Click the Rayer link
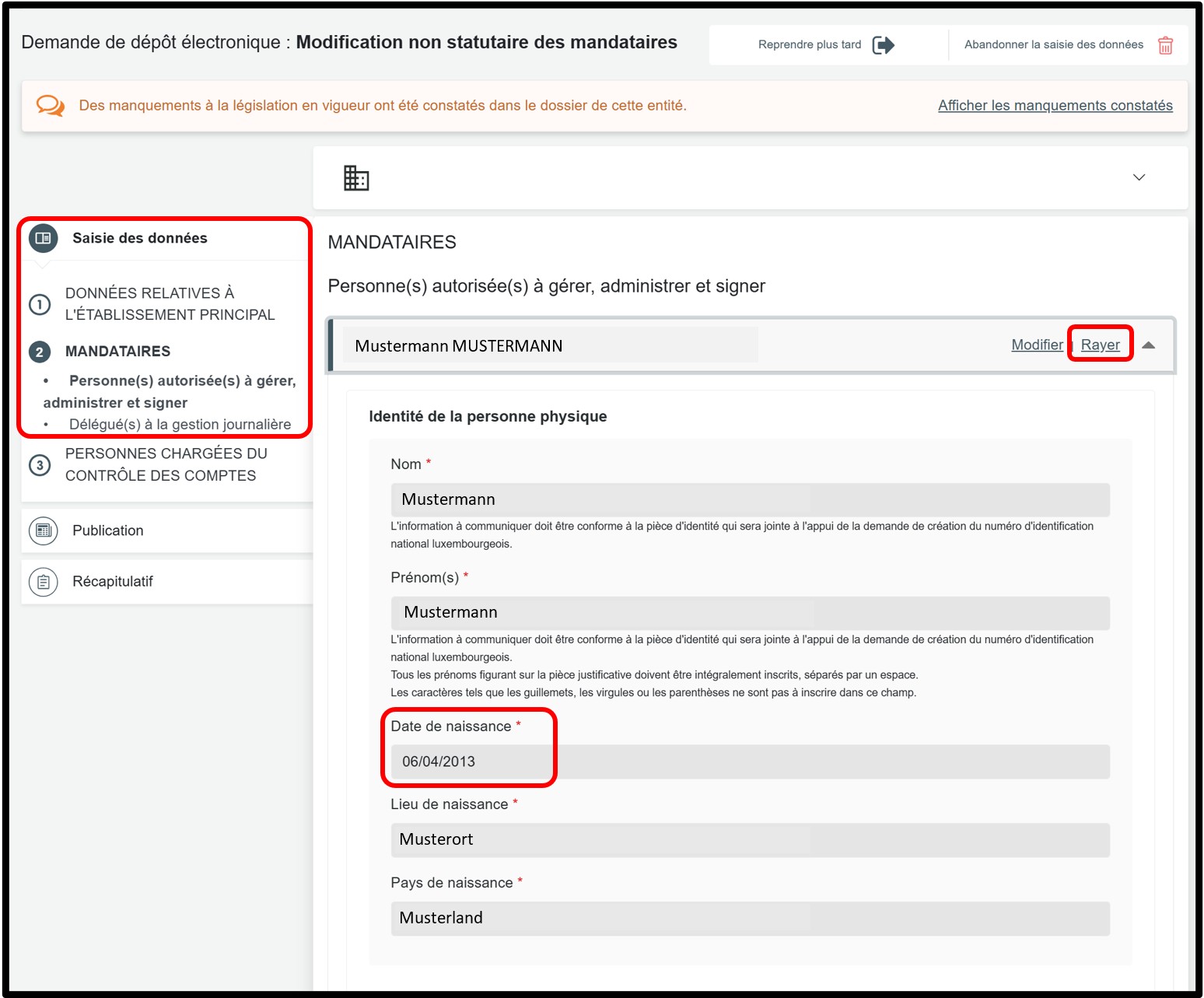Viewport: 1204px width, 998px height. click(1100, 345)
